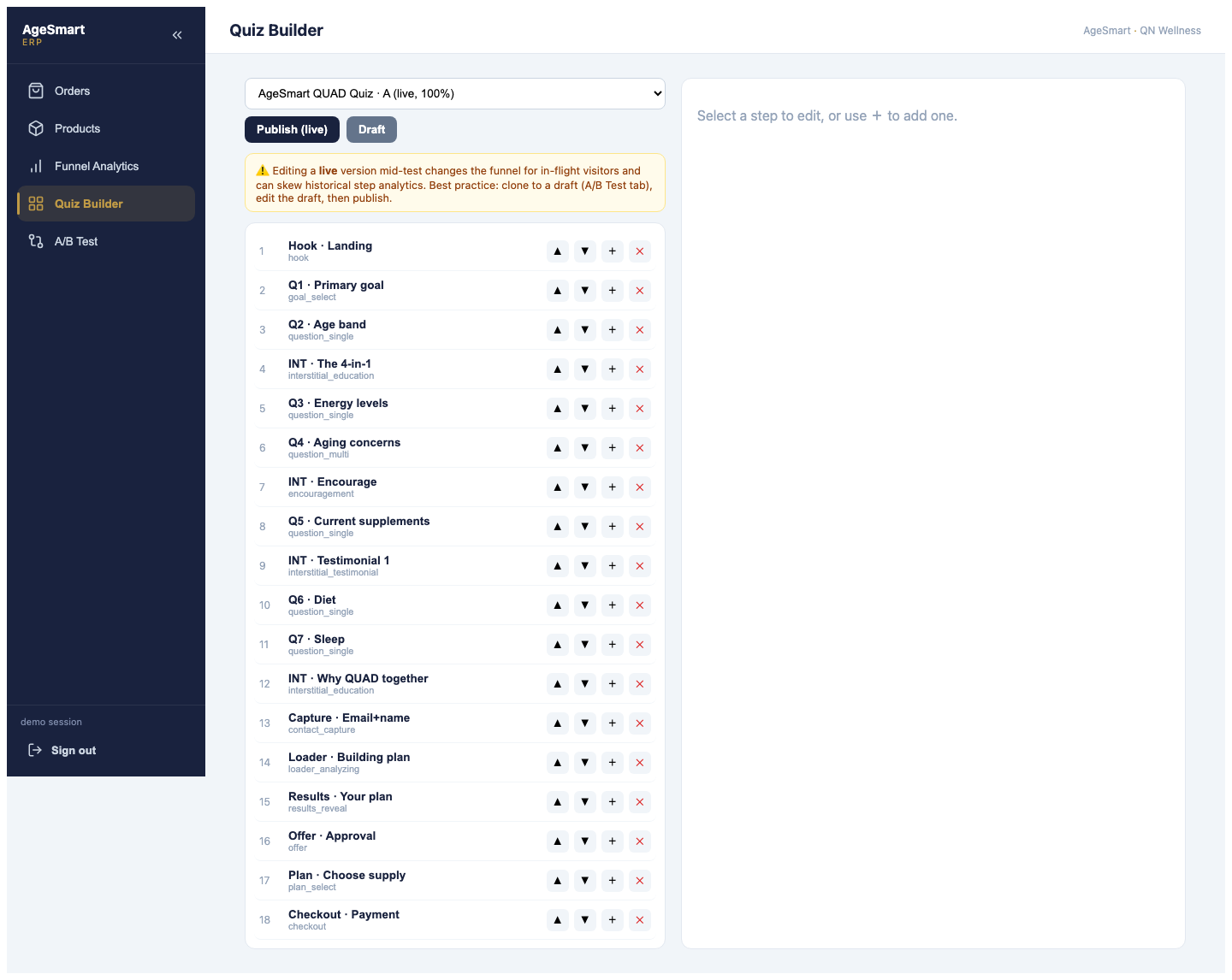This screenshot has width=1232, height=980.
Task: Add a step after Loader · Building plan
Action: [613, 763]
